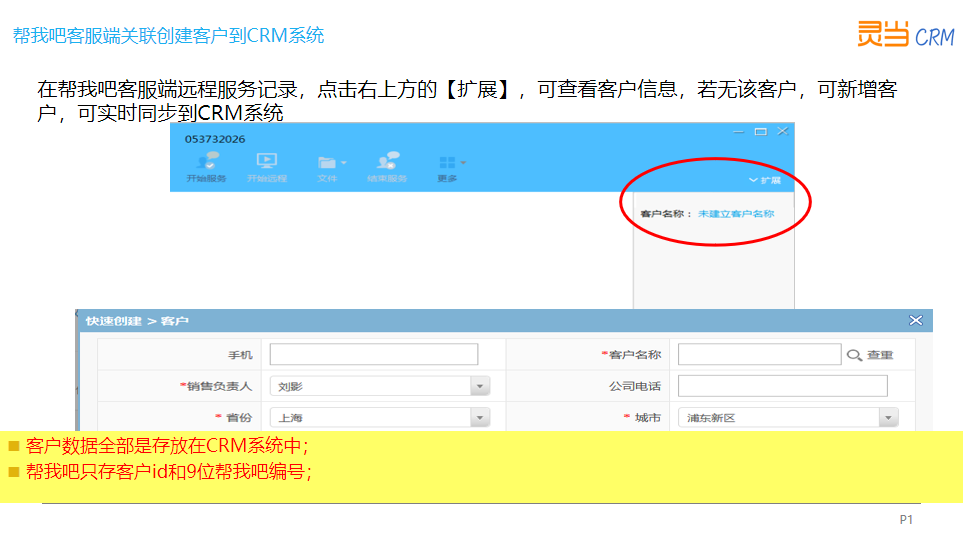Open the 省份 dropdown showing 上海
Screen dimensions: 963x540
point(380,418)
